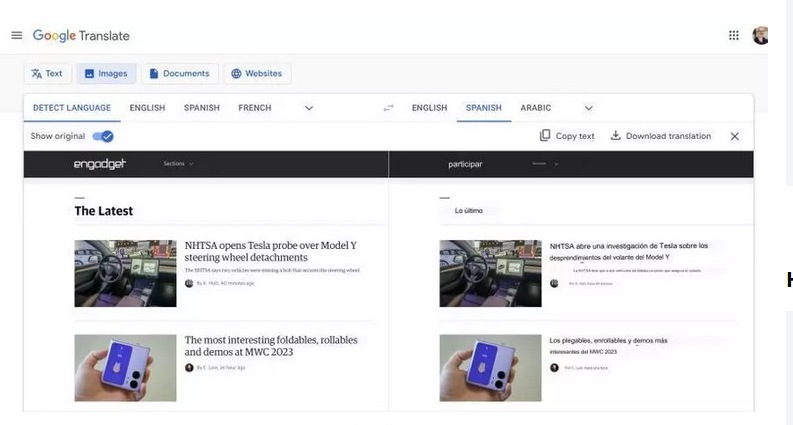Open the hamburger main menu
This screenshot has height=425, width=793.
click(16, 36)
